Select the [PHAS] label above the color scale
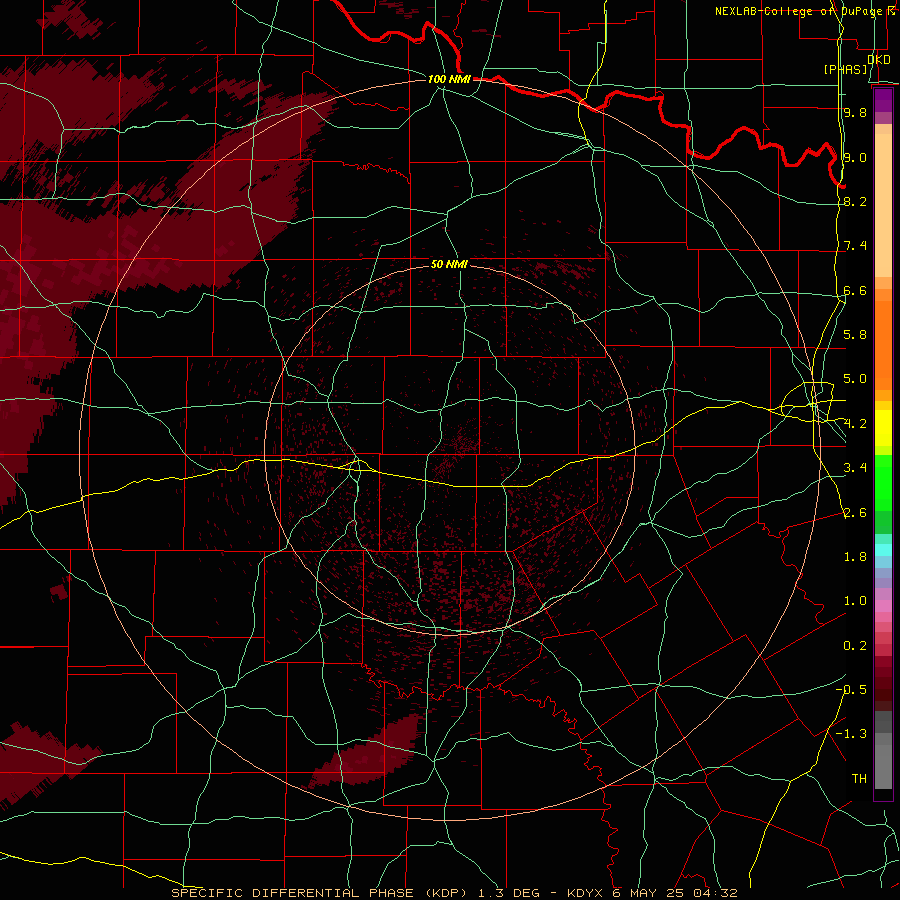 point(845,69)
